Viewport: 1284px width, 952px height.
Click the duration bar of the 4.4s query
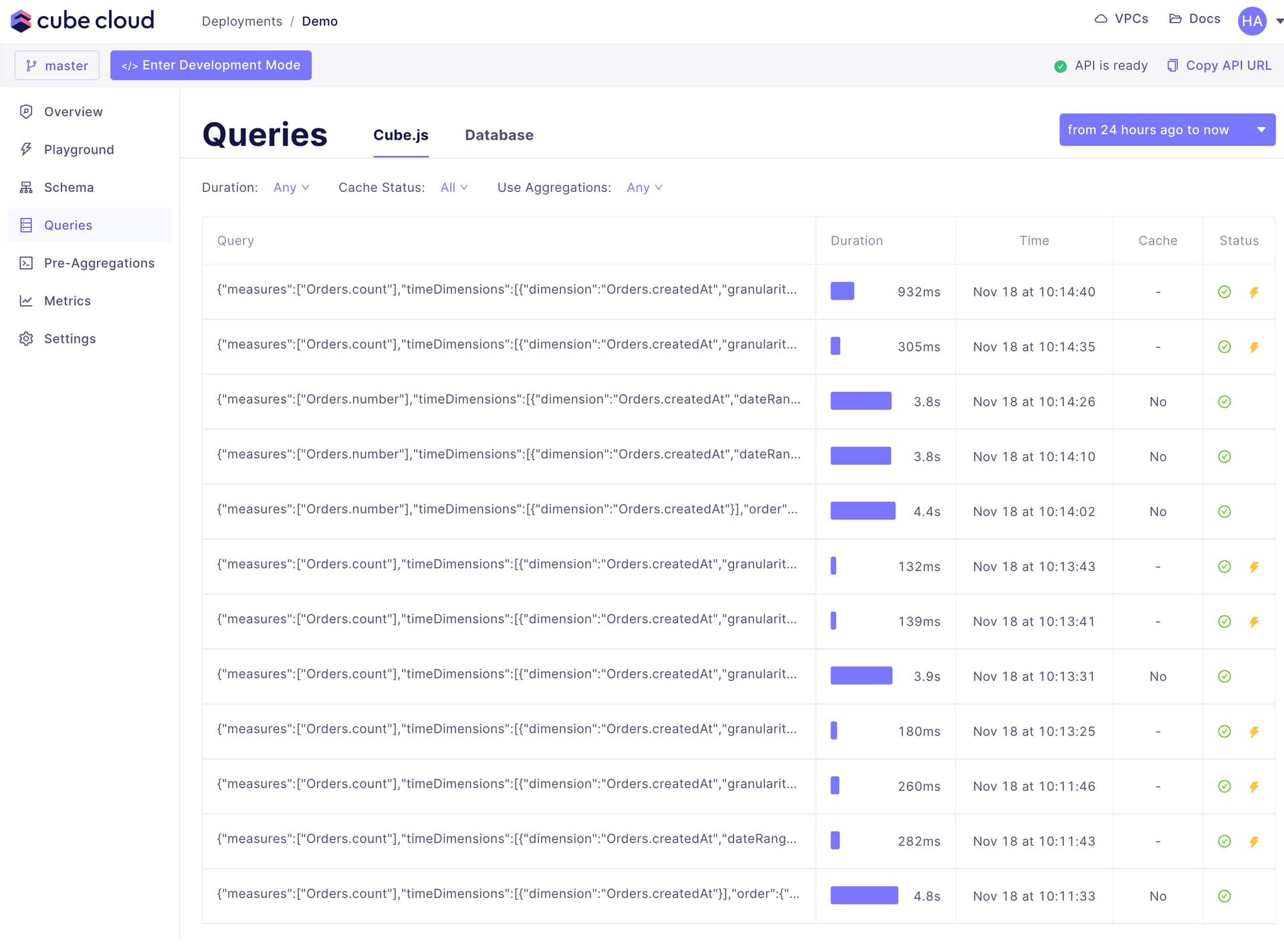pos(863,511)
